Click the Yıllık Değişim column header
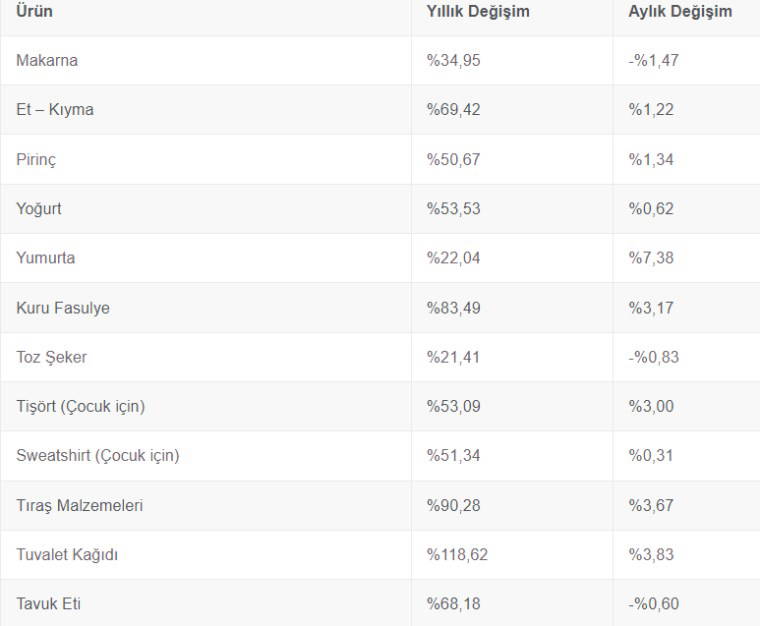Screen dimensions: 760x626 point(478,12)
